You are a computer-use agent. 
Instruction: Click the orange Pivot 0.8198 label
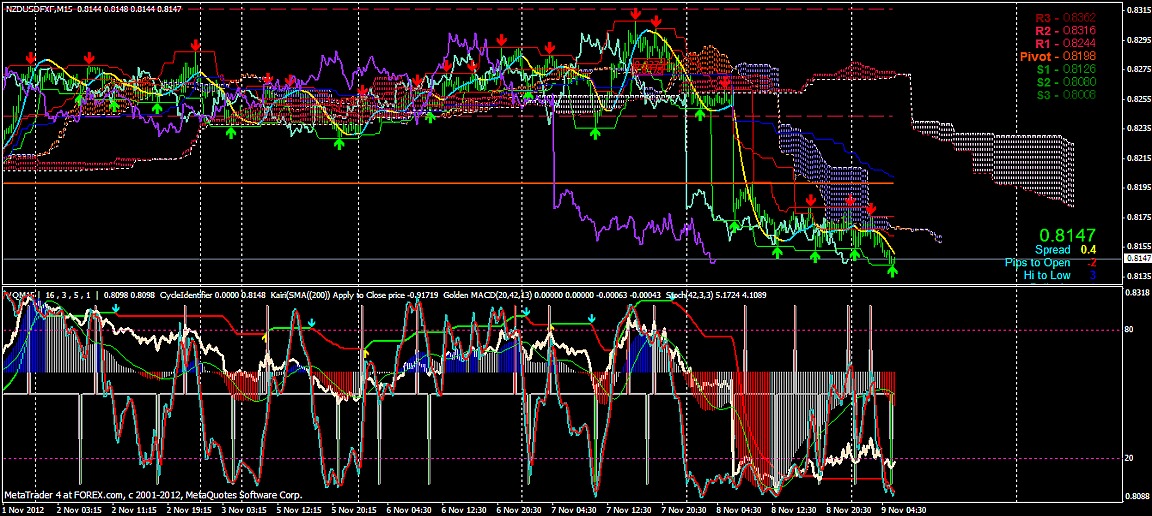[x=1057, y=57]
